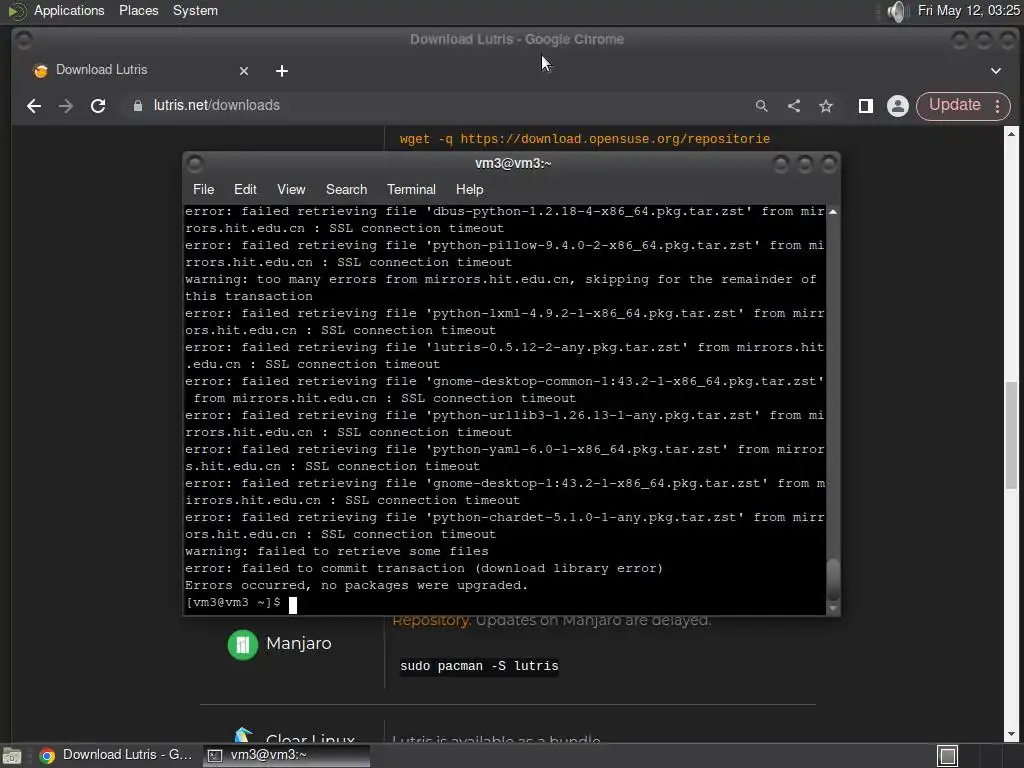
Task: Click the wget opensuse command line
Action: click(x=584, y=138)
